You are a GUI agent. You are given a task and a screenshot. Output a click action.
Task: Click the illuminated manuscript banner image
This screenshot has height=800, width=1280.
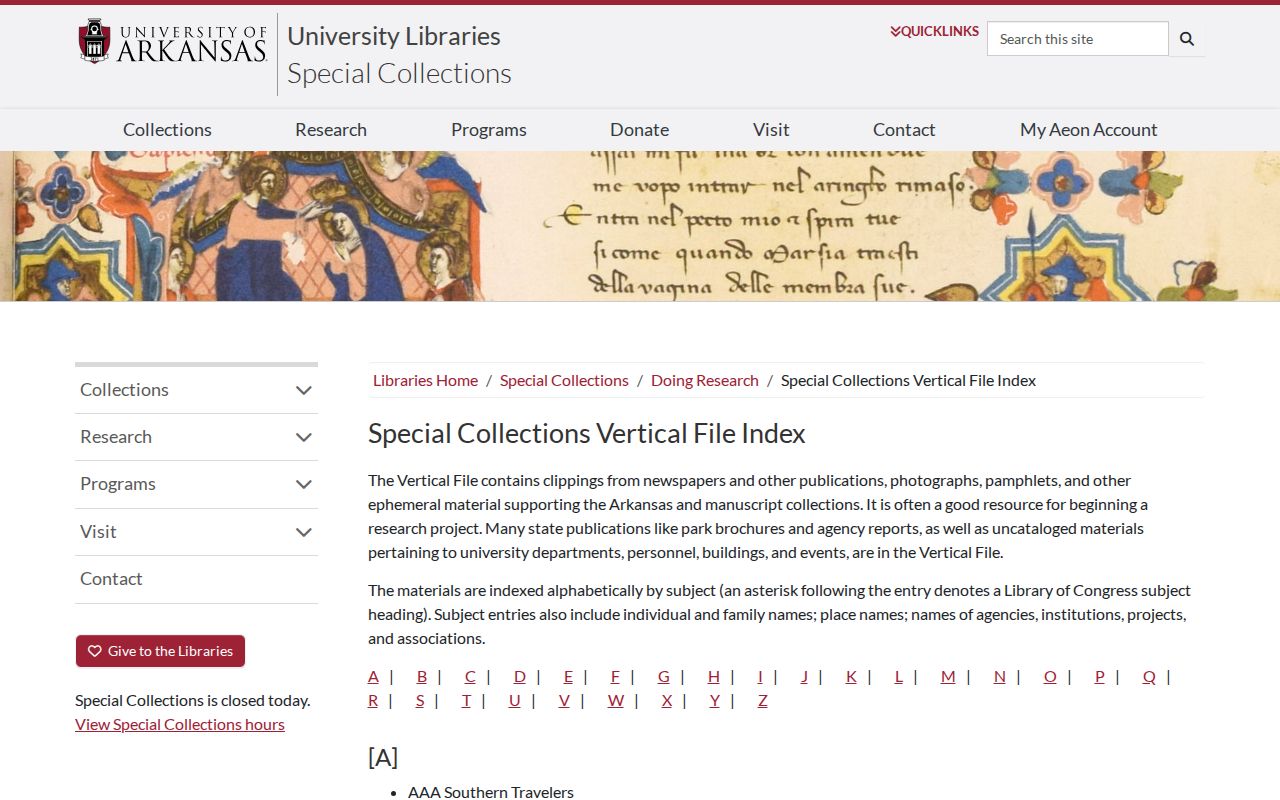click(640, 226)
